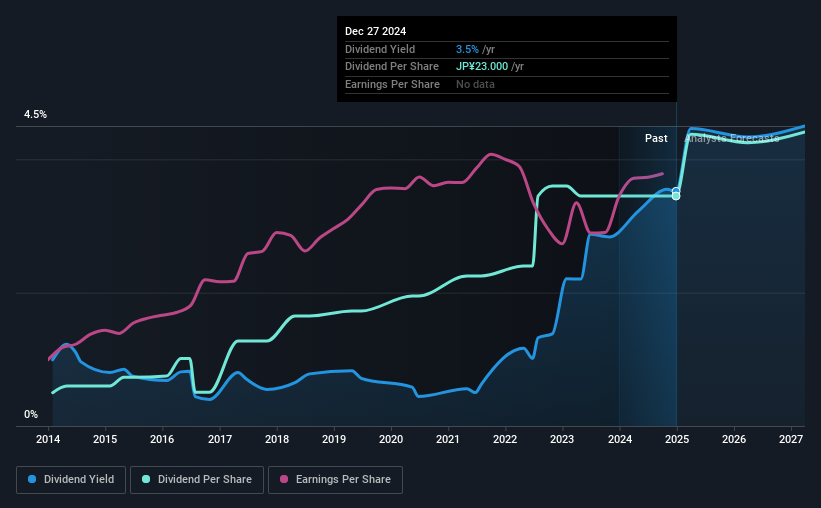This screenshot has height=508, width=821.
Task: Click the Past region label
Action: [x=656, y=138]
